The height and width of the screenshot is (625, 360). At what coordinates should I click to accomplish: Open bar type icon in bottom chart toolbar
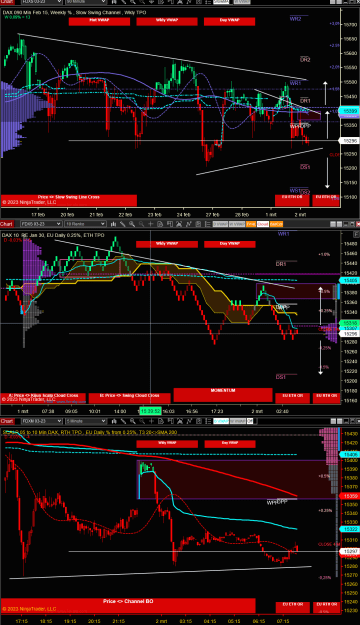113,421
